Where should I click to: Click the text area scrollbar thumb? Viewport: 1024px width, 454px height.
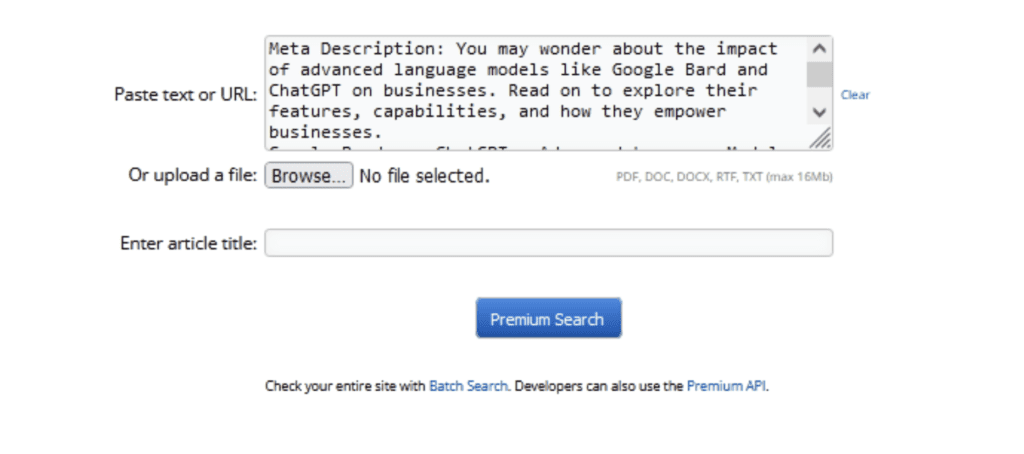[819, 74]
